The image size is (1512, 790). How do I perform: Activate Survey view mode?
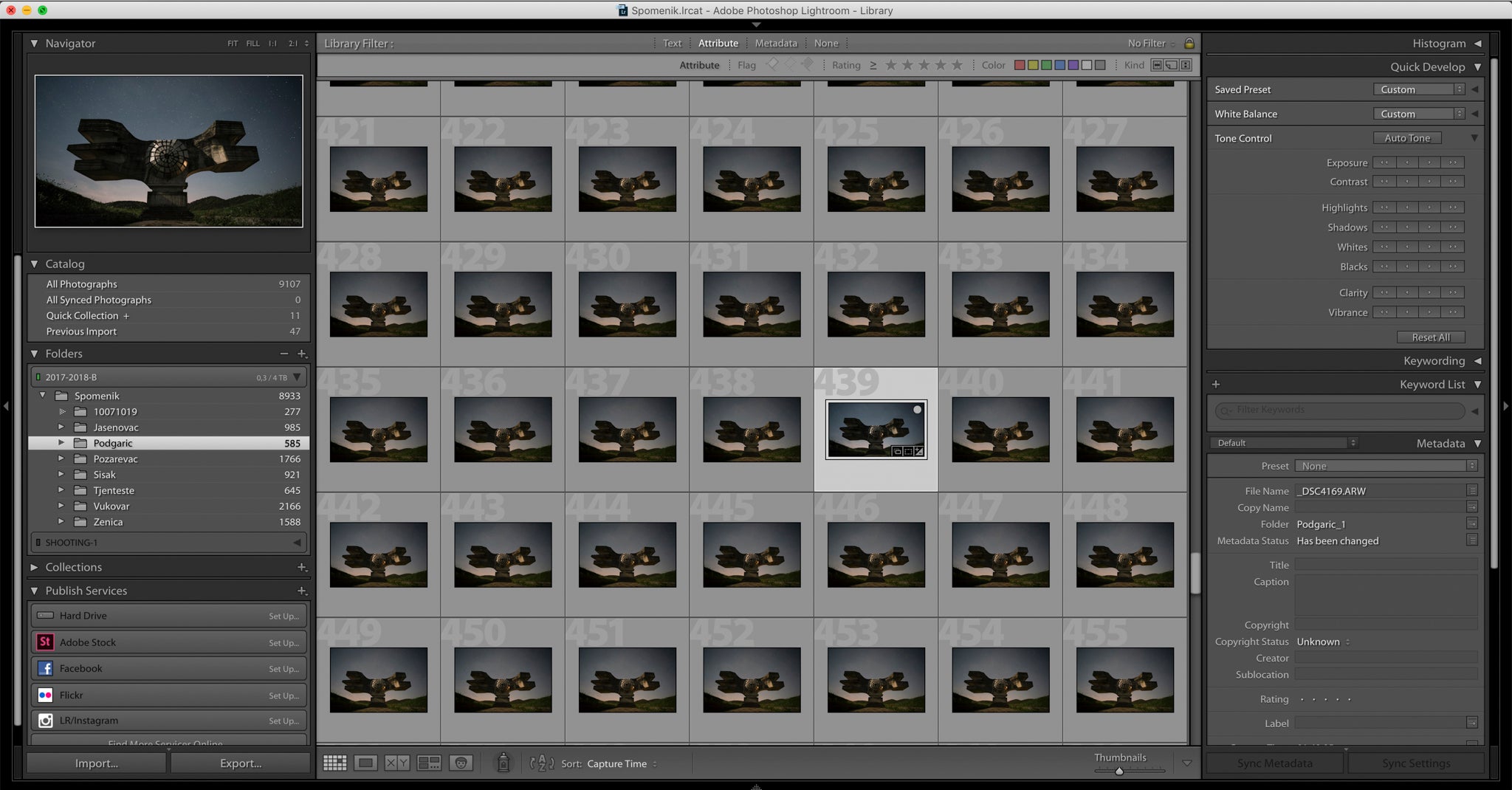[x=428, y=763]
